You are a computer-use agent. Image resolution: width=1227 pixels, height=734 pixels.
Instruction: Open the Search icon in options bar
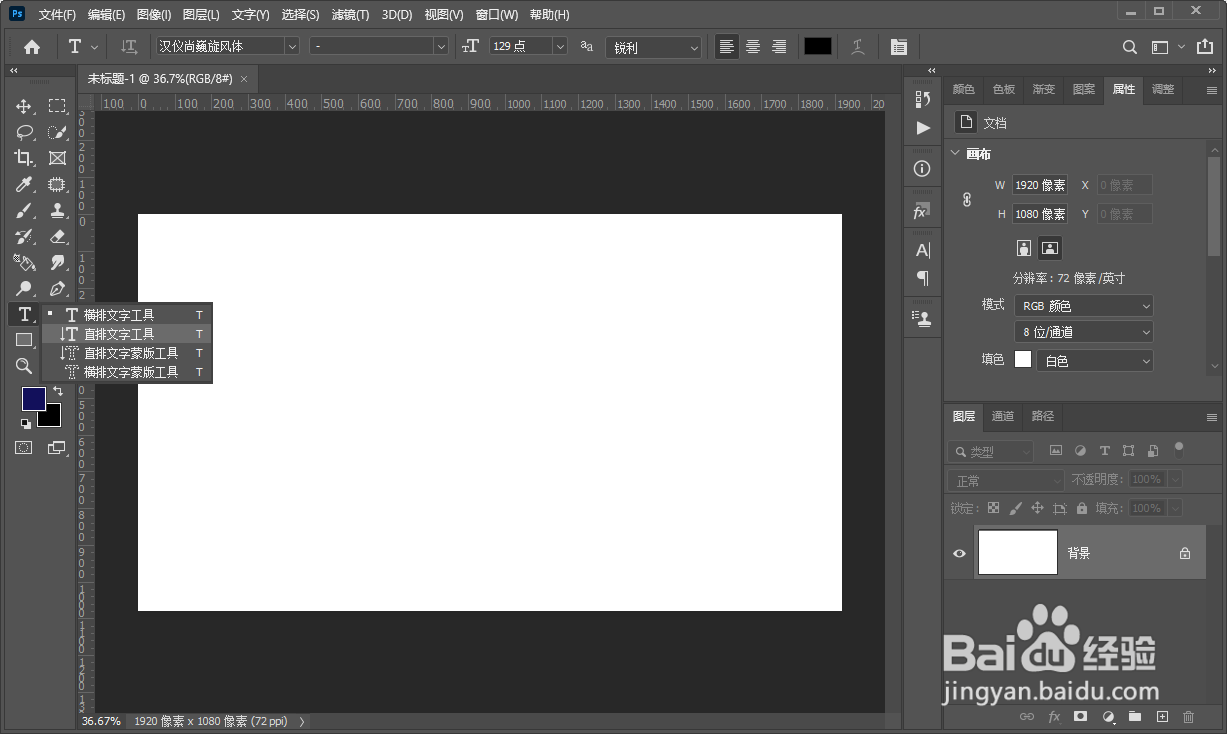[x=1130, y=46]
